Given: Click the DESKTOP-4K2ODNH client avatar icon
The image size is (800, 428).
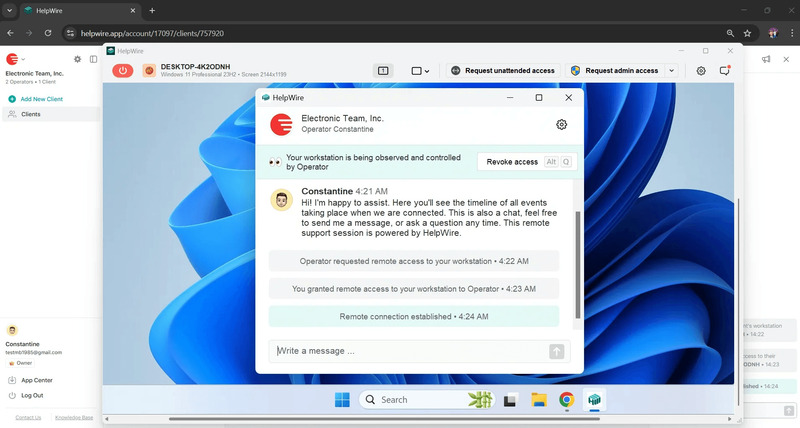Looking at the screenshot, I should pos(149,70).
